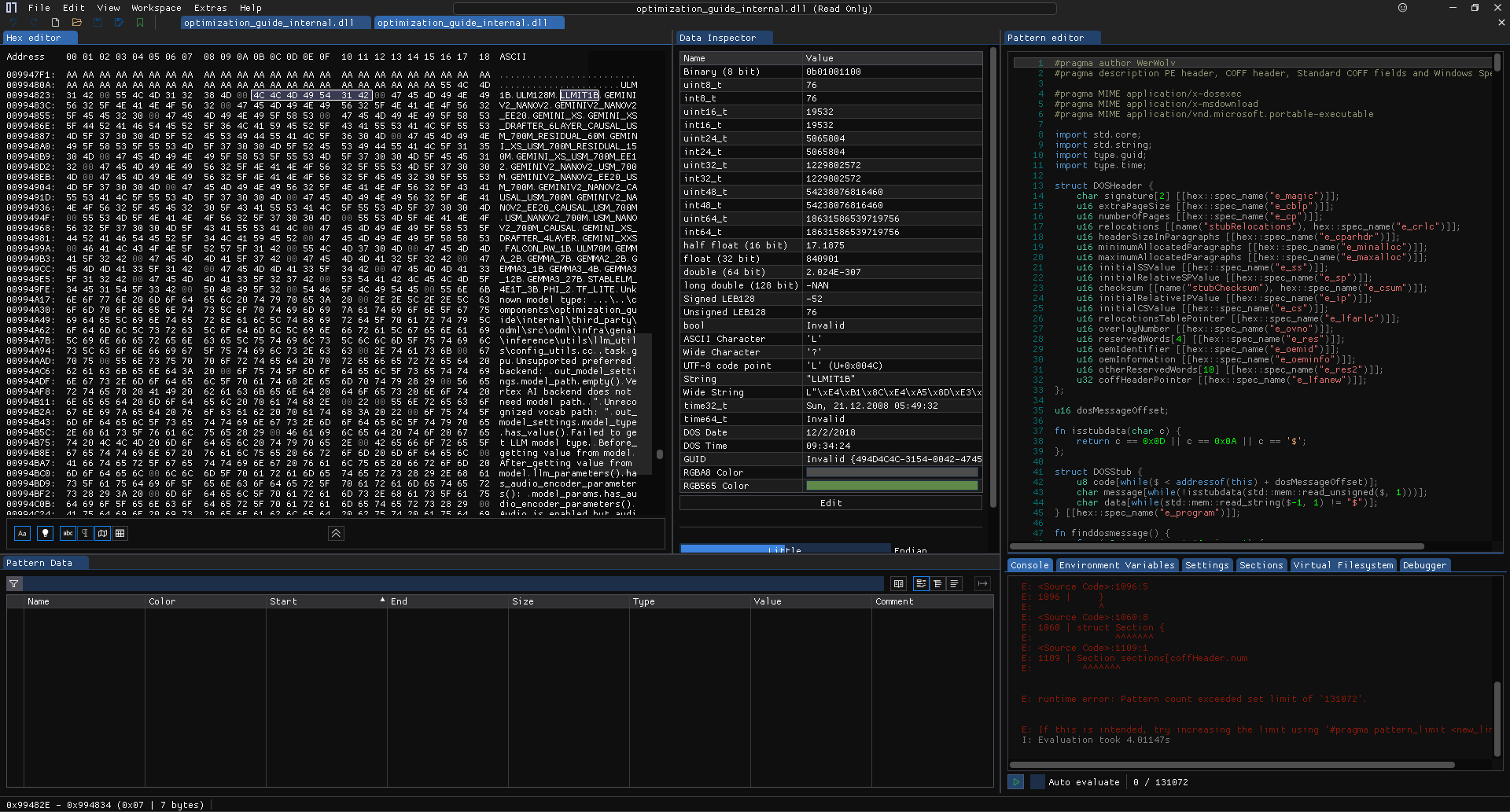Toggle the minimap button in the hex editor footer
This screenshot has height=812, width=1510.
[x=102, y=534]
